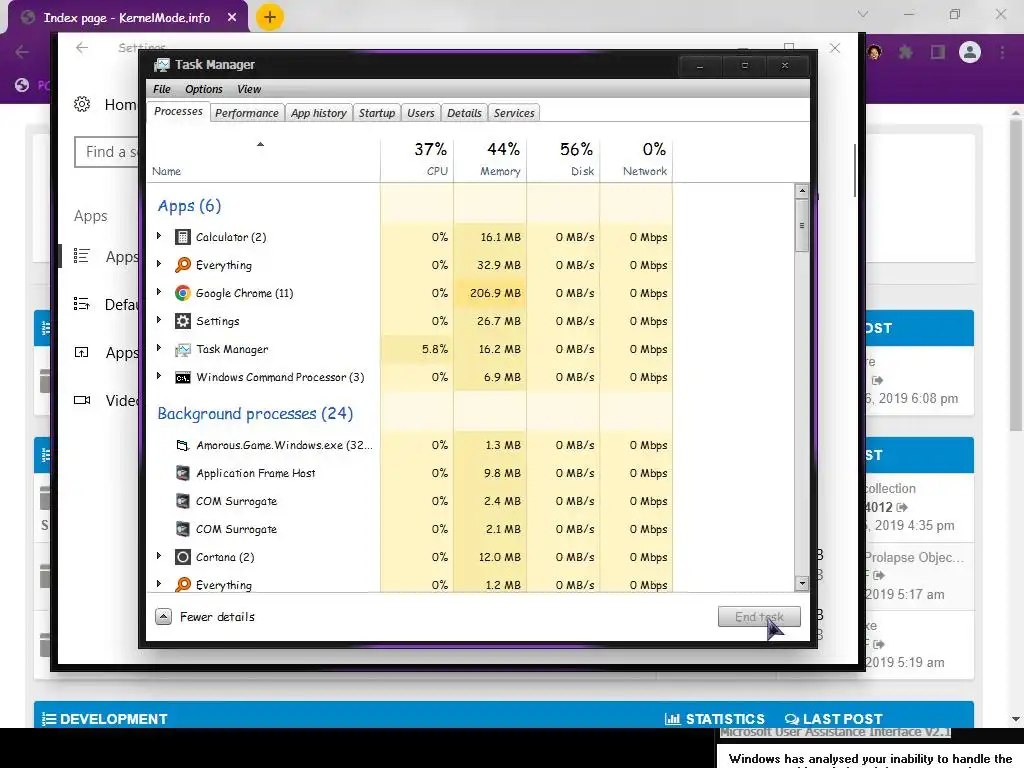Click the DEVELOPMENT forum section header in Chrome
Screen dimensions: 1024x768
click(x=114, y=719)
